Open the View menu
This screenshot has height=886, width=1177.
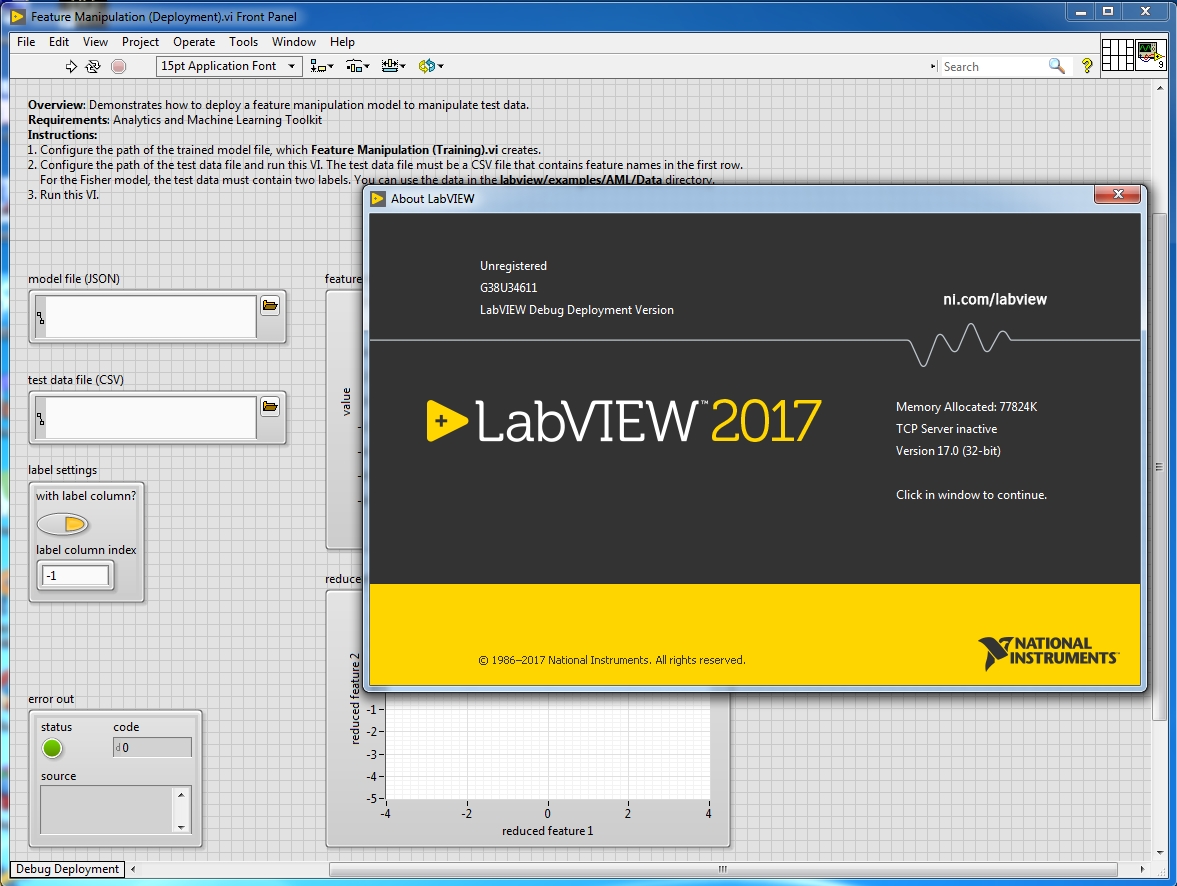95,42
